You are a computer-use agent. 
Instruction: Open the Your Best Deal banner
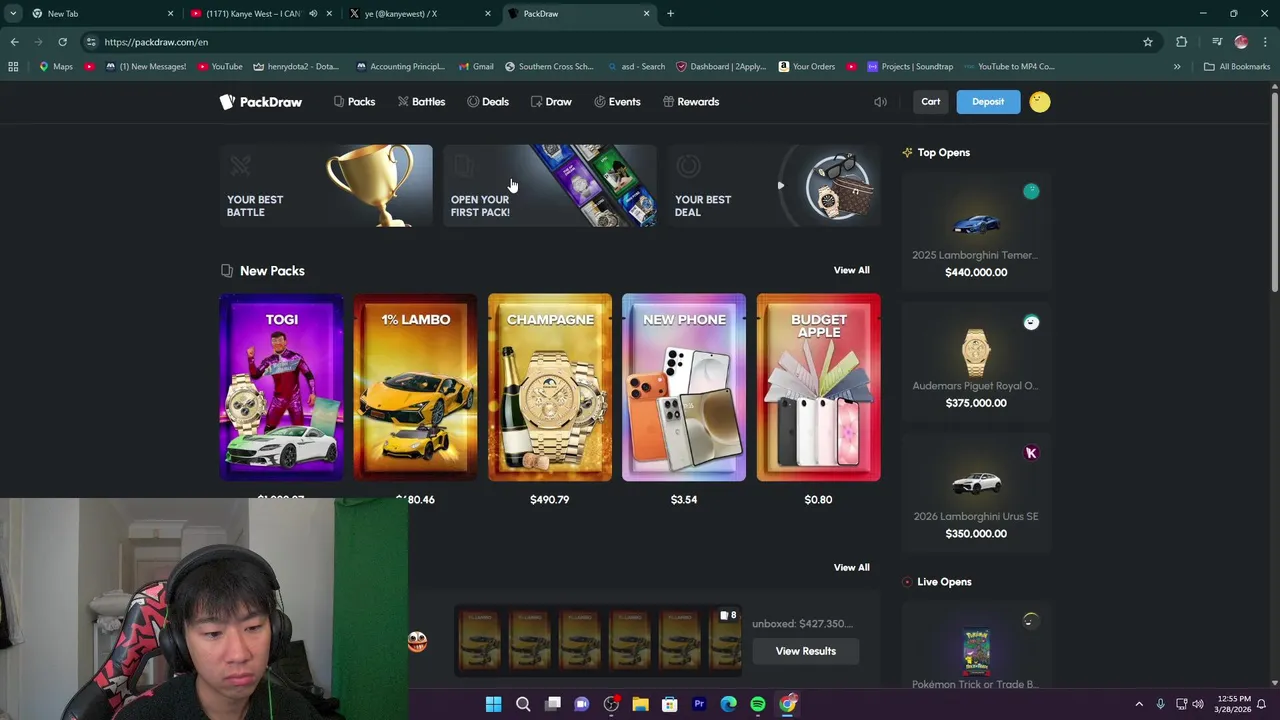tap(774, 186)
